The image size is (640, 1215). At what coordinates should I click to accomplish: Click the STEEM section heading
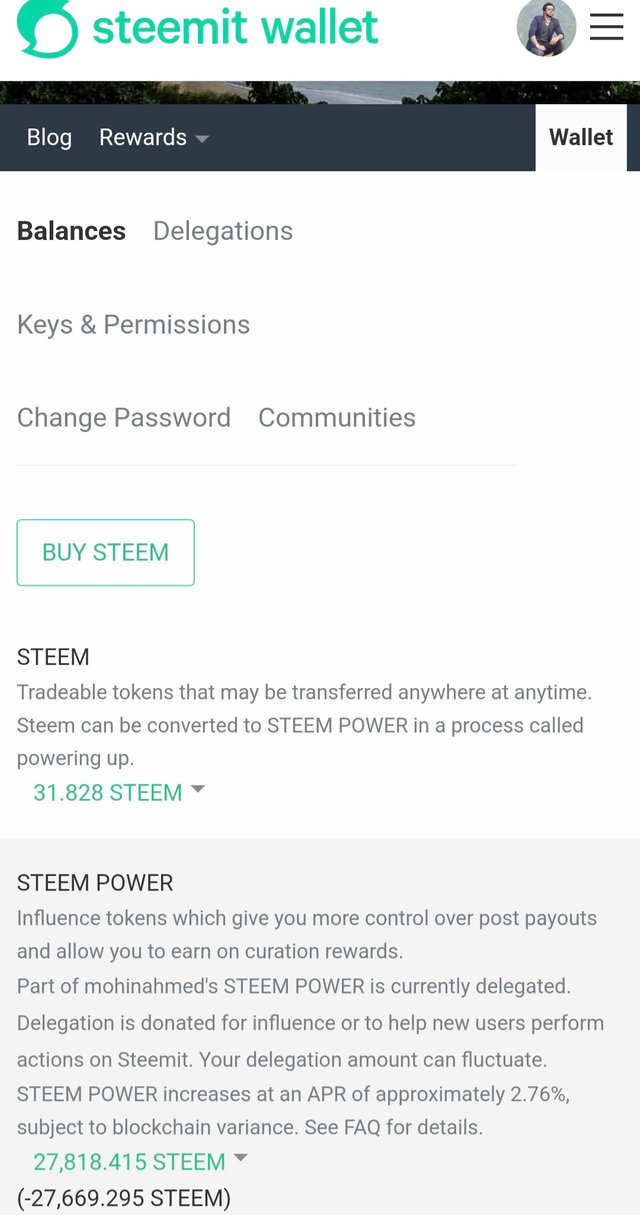tap(53, 657)
